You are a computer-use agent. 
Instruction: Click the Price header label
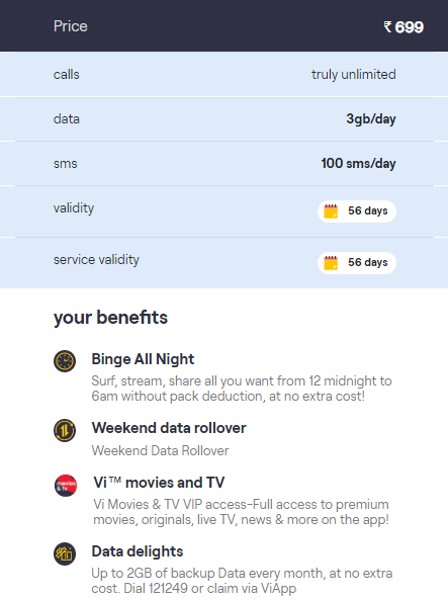click(70, 26)
